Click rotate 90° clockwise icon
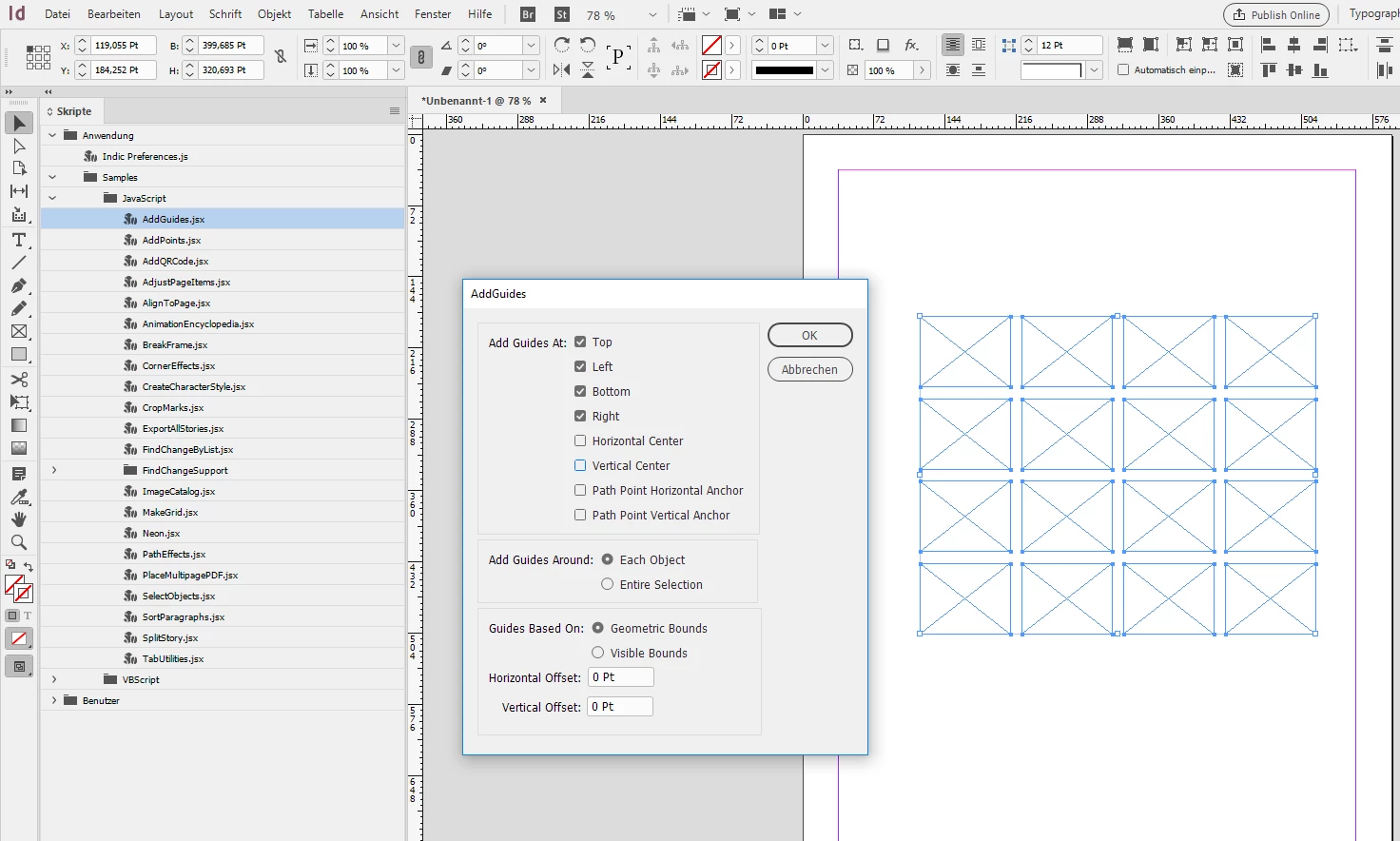The width and height of the screenshot is (1400, 841). coord(562,45)
